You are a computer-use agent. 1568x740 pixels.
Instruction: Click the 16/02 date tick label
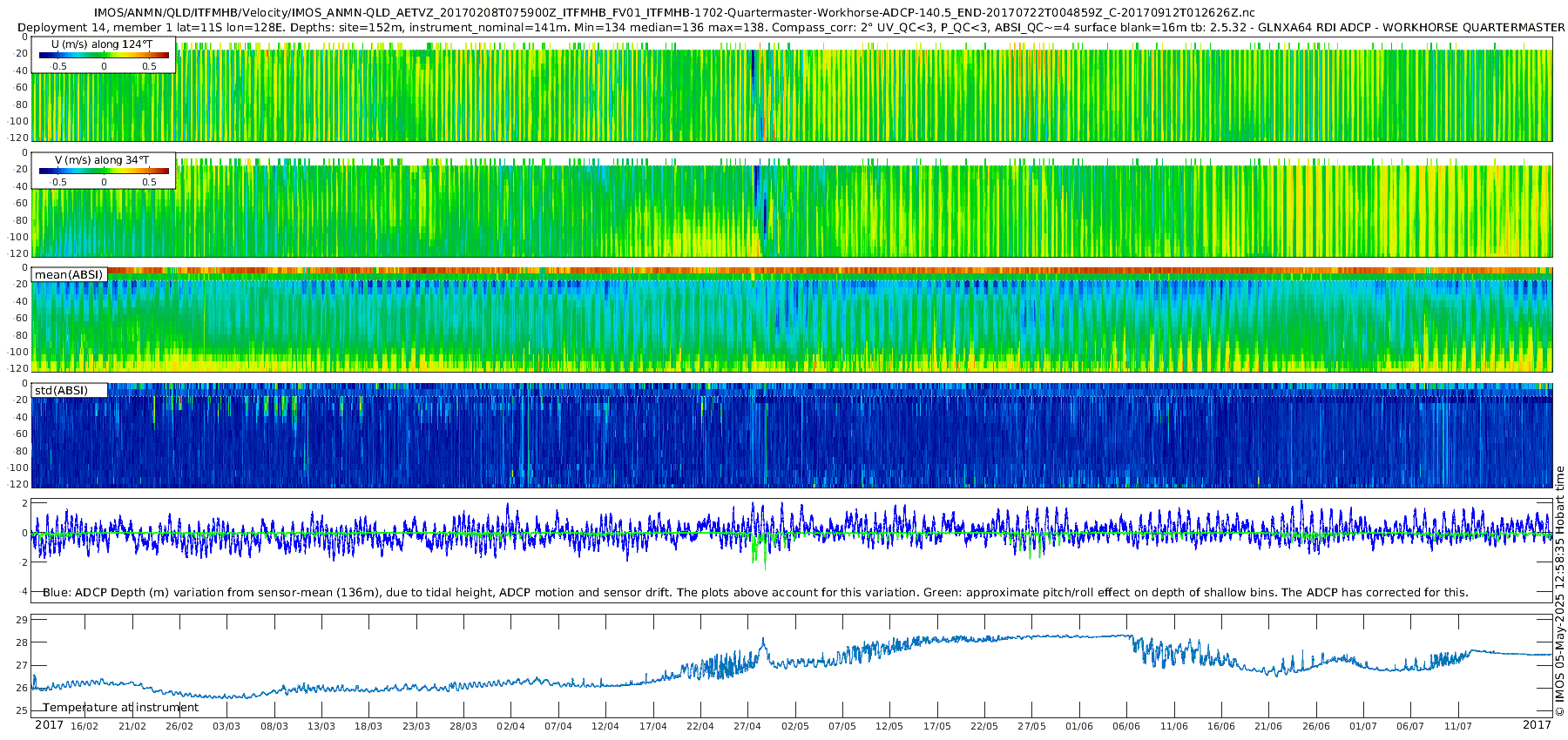tap(84, 726)
